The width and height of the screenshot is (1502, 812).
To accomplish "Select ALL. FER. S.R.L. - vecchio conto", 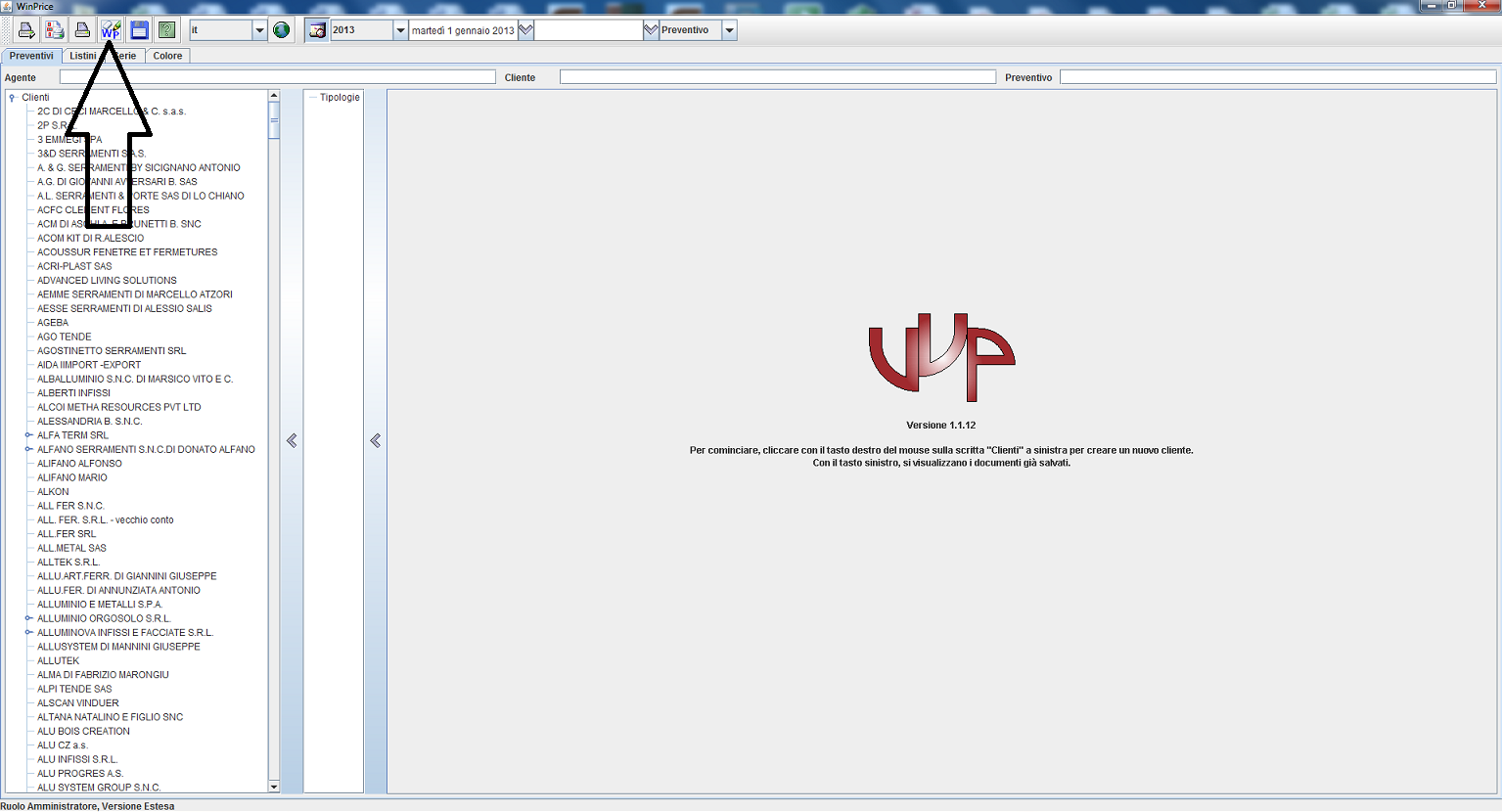I will [x=105, y=520].
